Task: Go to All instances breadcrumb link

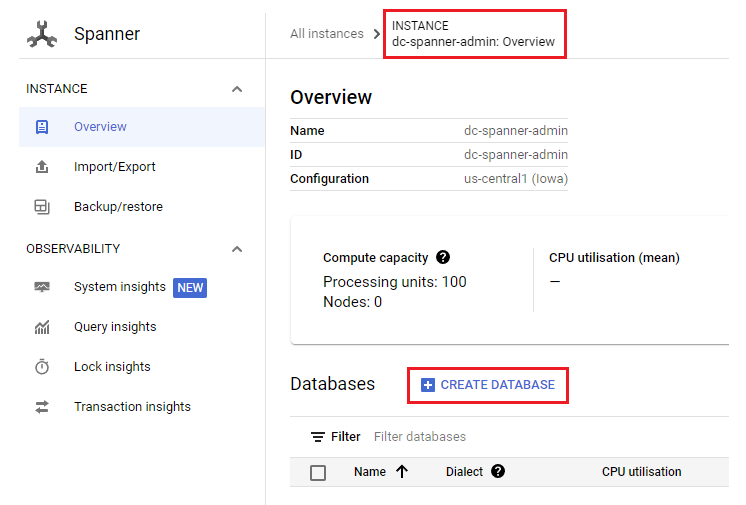Action: click(x=327, y=34)
